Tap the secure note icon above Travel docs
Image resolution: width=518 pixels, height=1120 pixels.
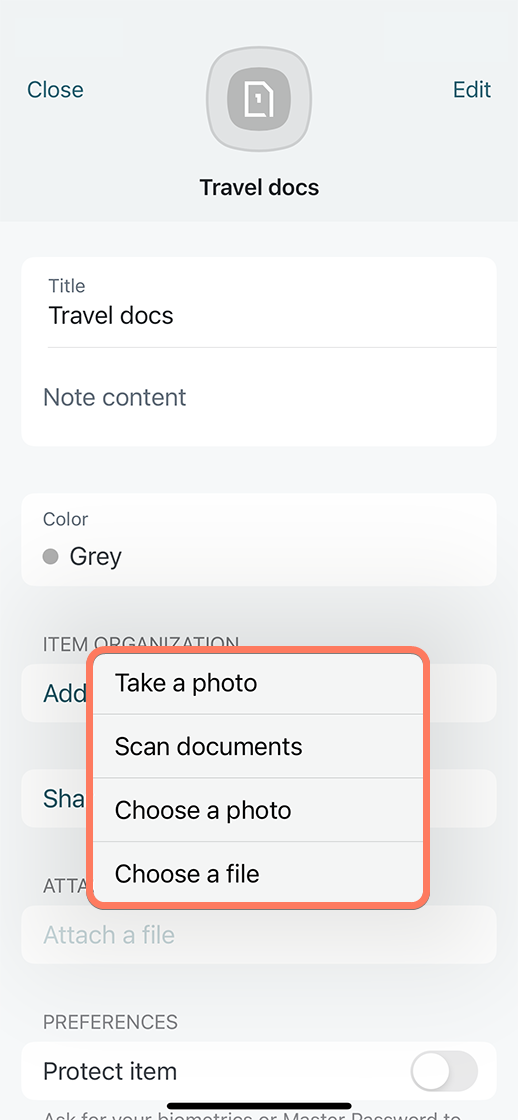(x=259, y=99)
